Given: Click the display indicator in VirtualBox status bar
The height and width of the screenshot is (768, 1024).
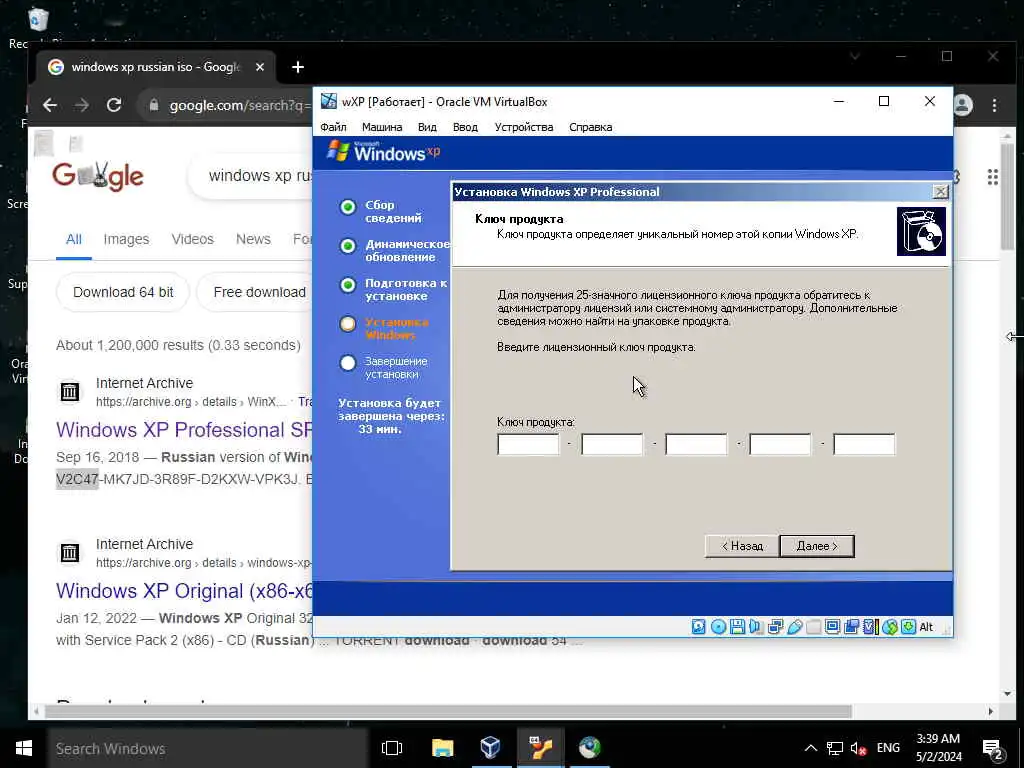Looking at the screenshot, I should pyautogui.click(x=832, y=627).
